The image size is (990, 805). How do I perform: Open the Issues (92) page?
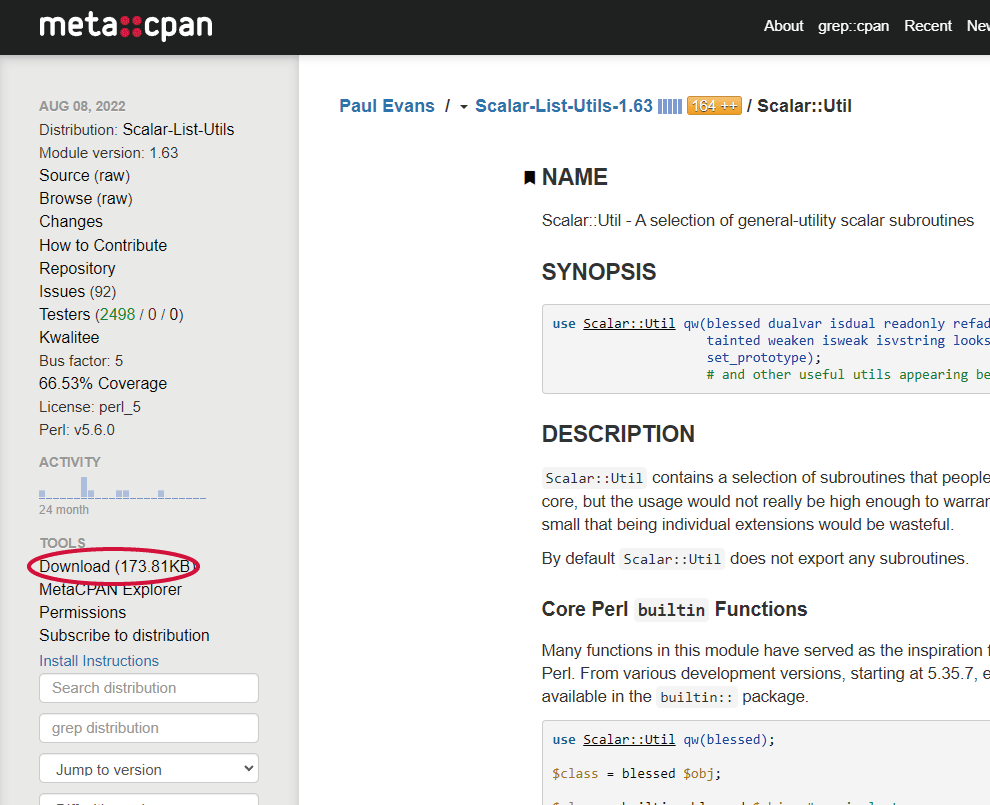tap(77, 291)
